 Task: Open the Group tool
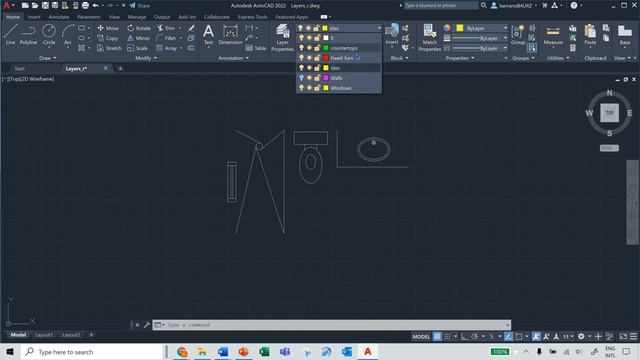[x=518, y=34]
